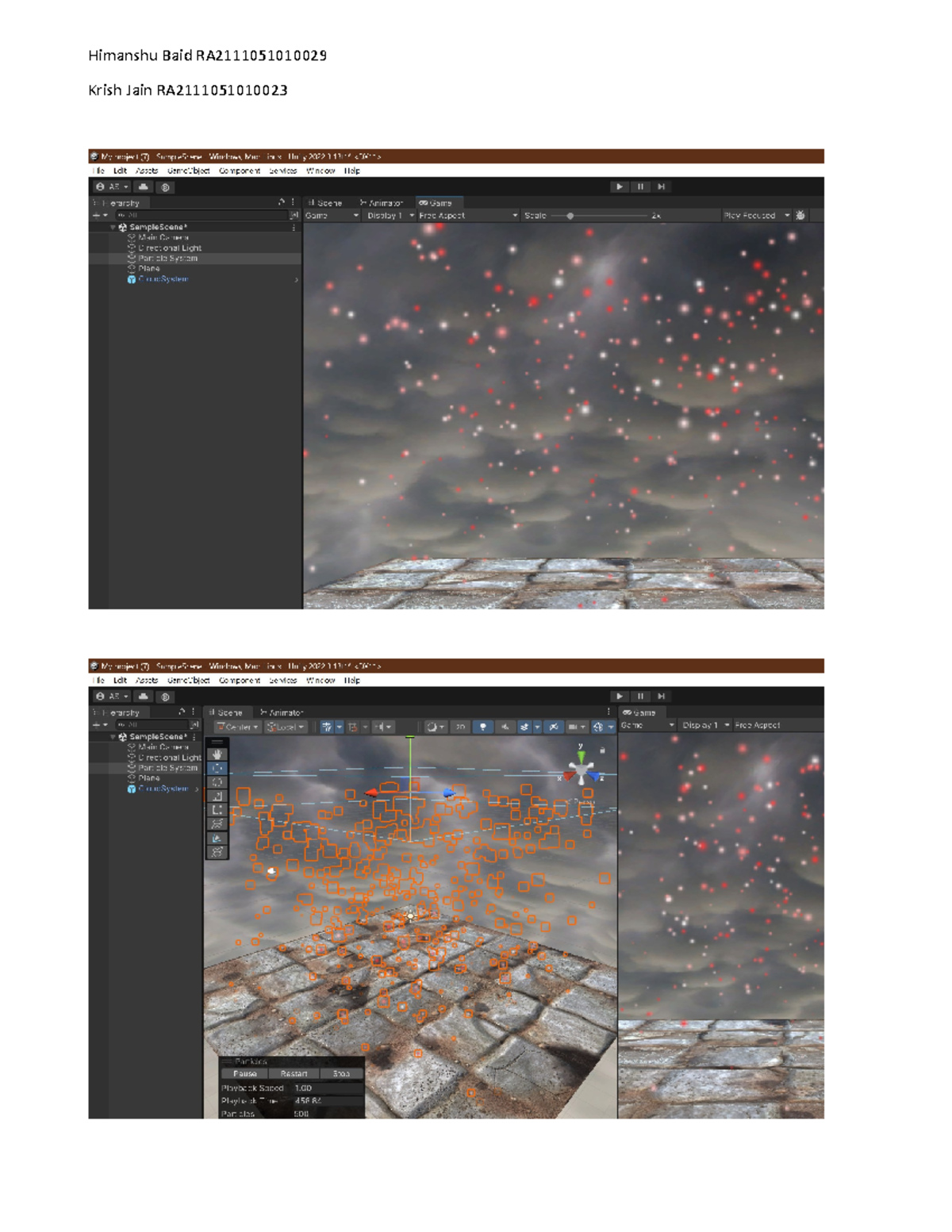Screen dimensions: 952x1232
Task: Switch to Animator tab beside active Scene tab
Action: click(x=282, y=712)
